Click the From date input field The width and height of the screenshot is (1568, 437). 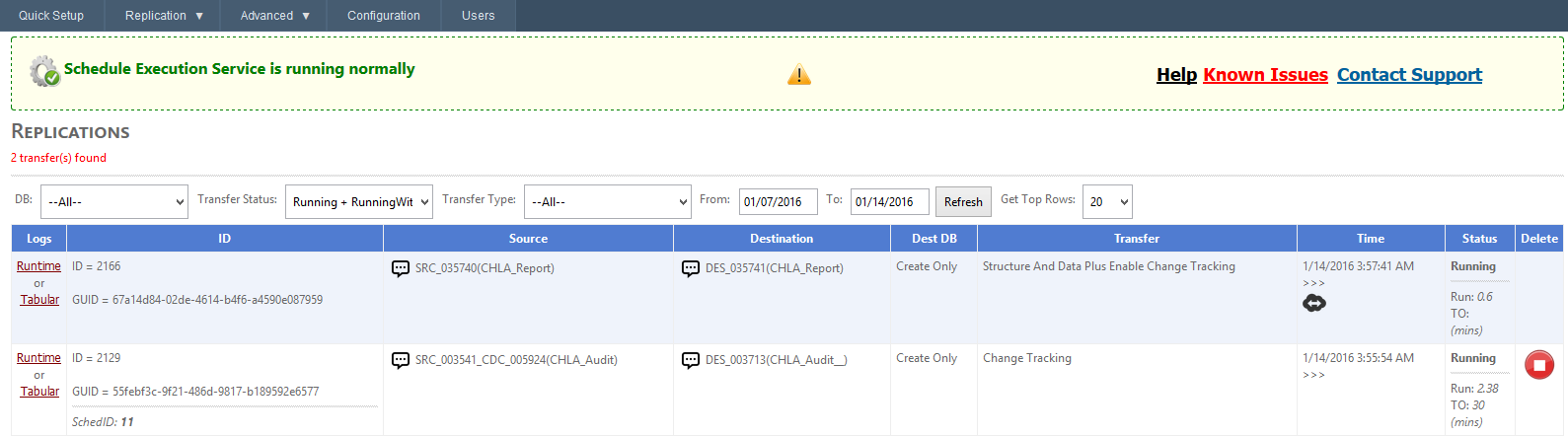[x=778, y=201]
